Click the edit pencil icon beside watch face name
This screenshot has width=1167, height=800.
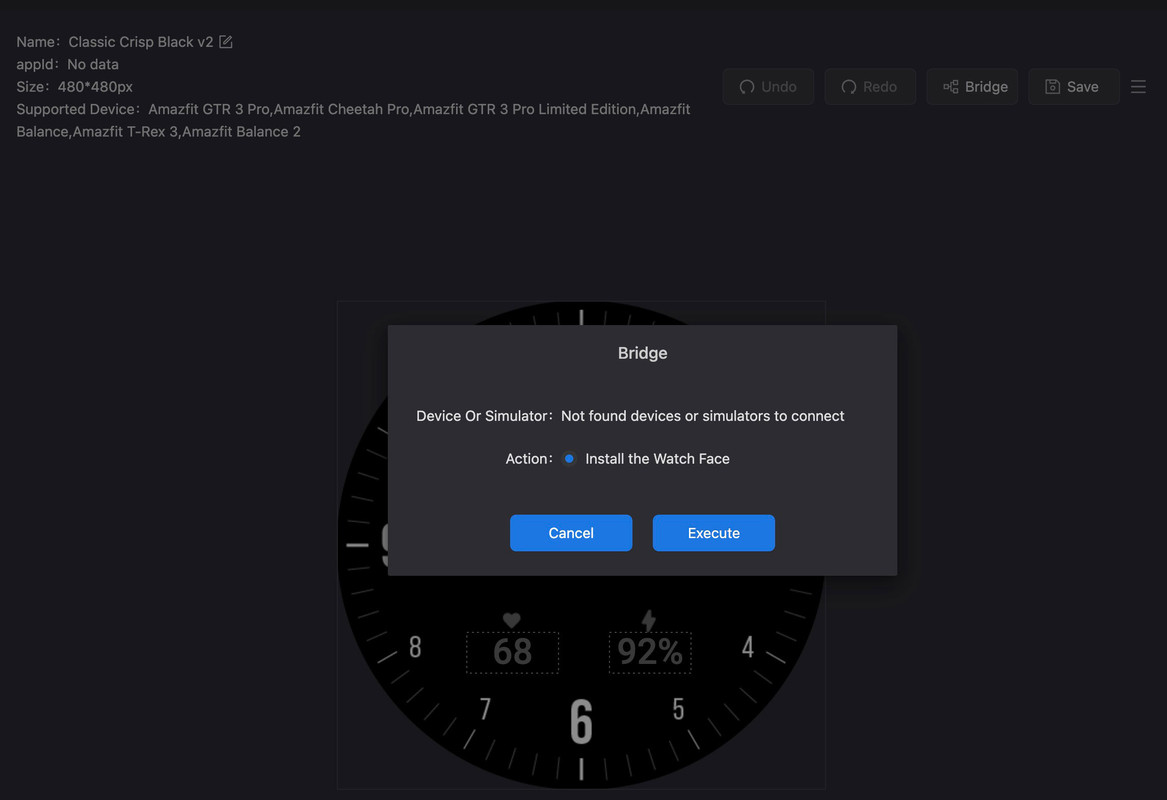click(x=226, y=42)
